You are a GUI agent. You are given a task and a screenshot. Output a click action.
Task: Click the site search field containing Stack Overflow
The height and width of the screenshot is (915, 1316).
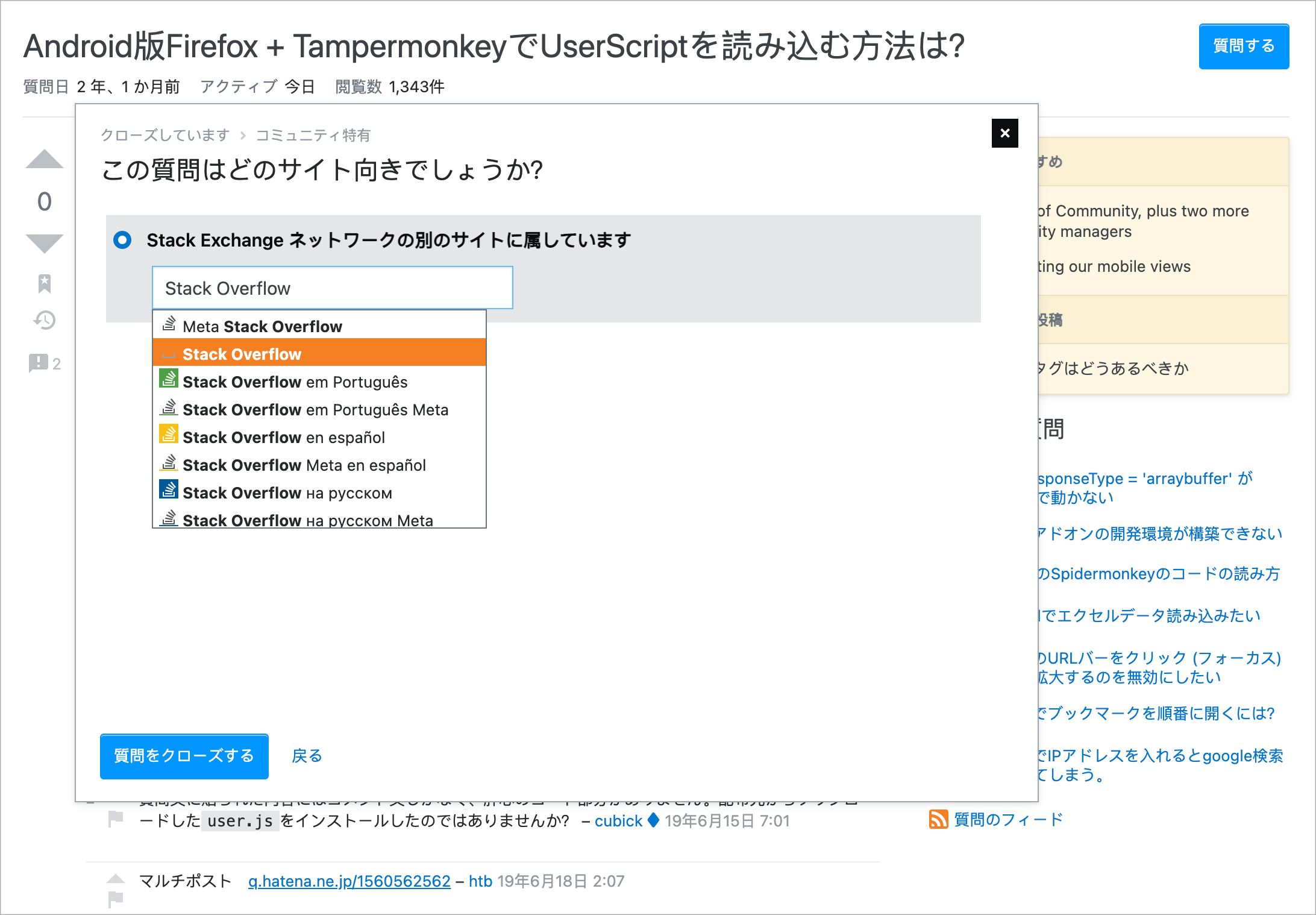(333, 288)
